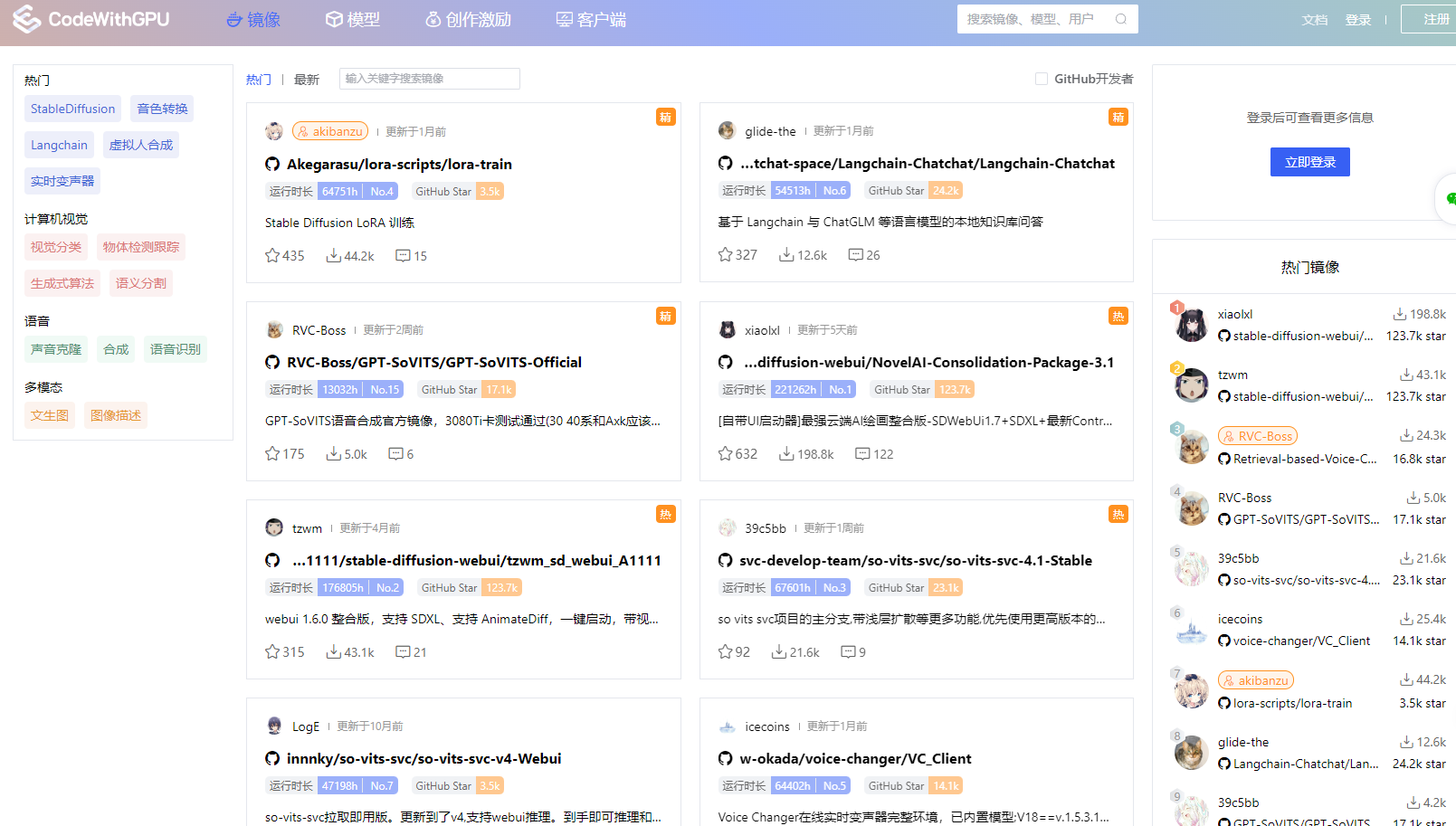Viewport: 1456px width, 826px height.
Task: Star the tzwm_sd_webui_A1111 image (315)
Action: coord(272,652)
